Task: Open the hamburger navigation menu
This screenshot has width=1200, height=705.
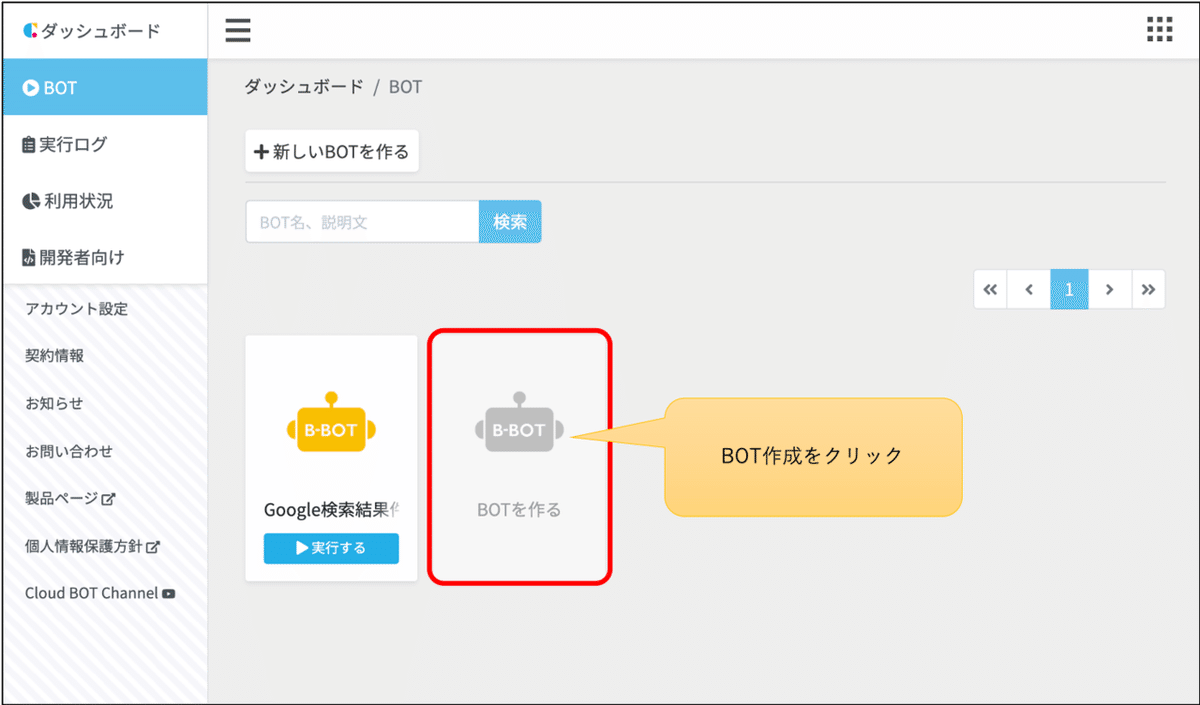Action: tap(237, 29)
